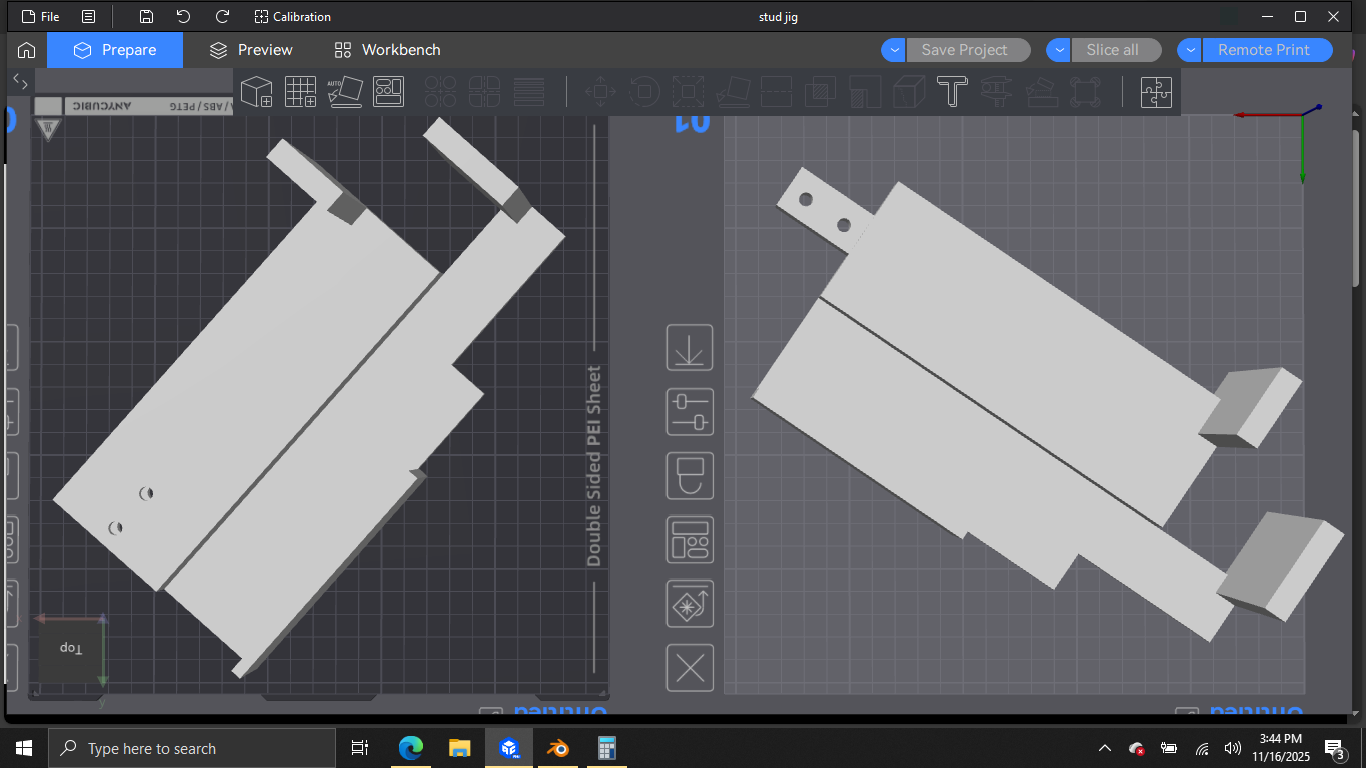
Task: Switch to the Preview tab
Action: pos(251,50)
